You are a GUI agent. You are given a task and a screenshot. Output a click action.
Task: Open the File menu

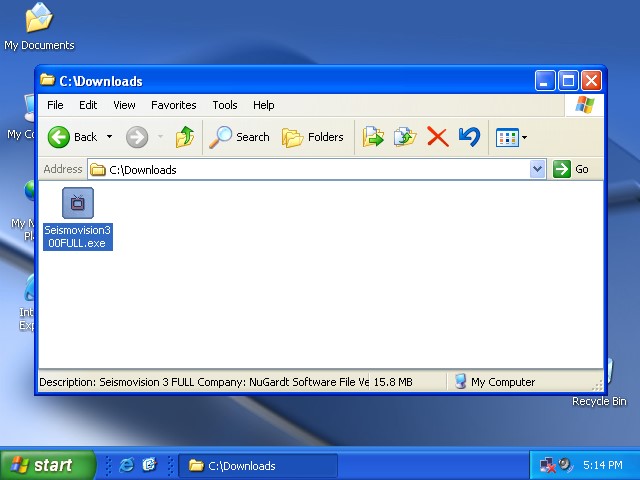[55, 105]
